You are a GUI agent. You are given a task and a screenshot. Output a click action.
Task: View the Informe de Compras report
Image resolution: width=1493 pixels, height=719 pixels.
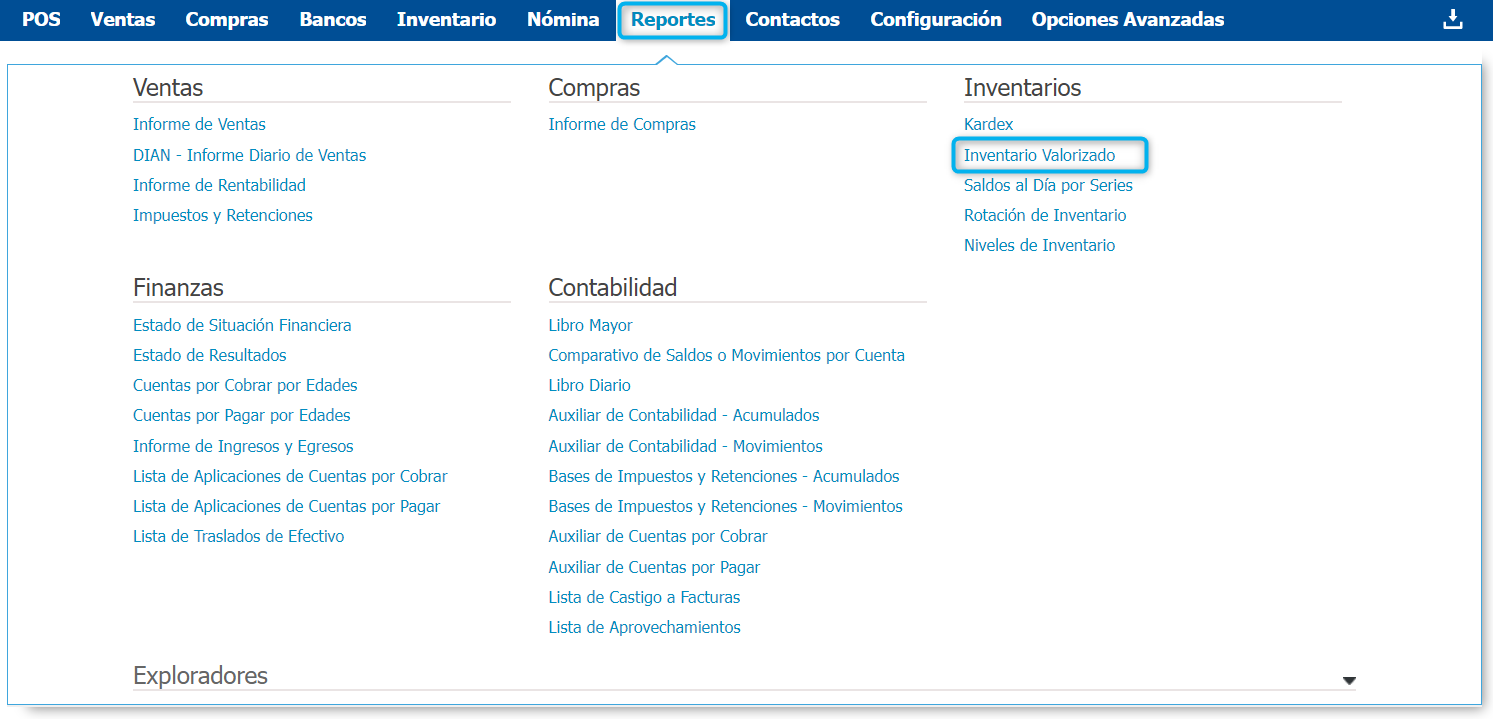click(x=621, y=125)
